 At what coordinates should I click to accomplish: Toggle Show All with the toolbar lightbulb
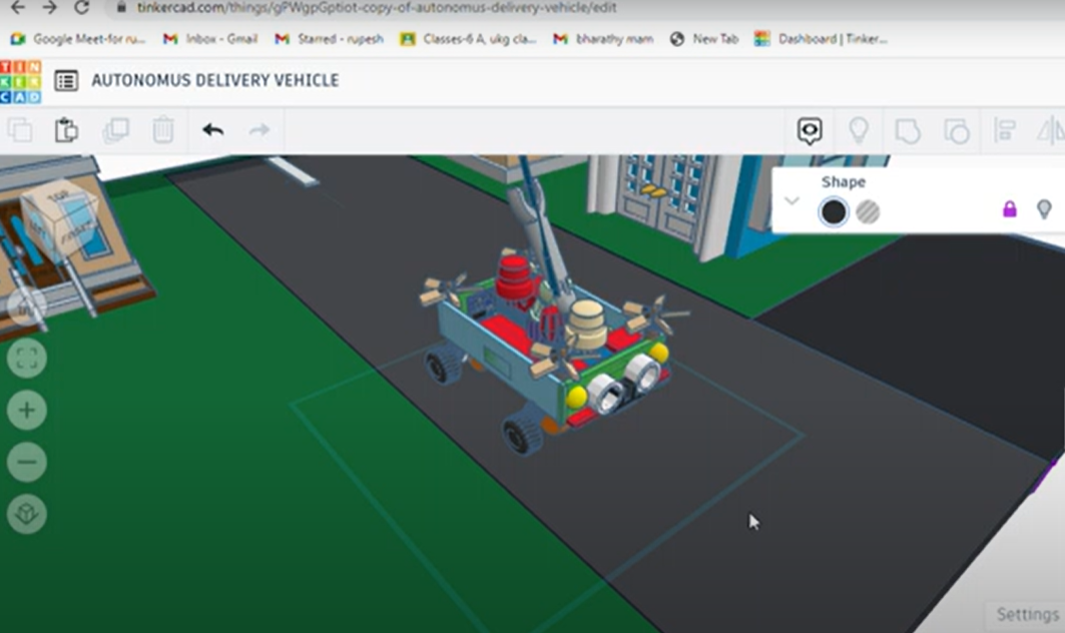(x=858, y=130)
